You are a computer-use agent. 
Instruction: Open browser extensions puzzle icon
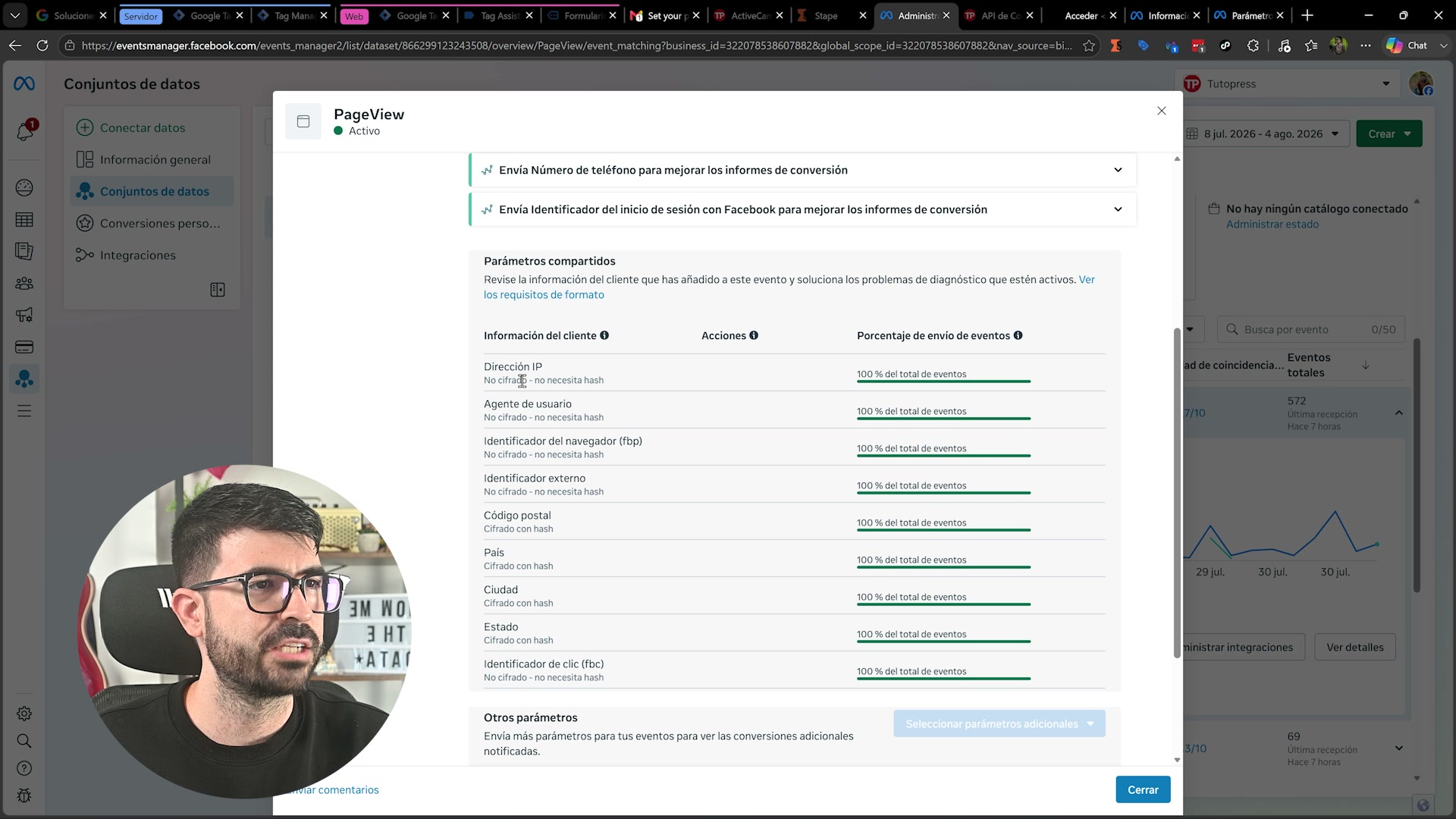pos(1253,45)
